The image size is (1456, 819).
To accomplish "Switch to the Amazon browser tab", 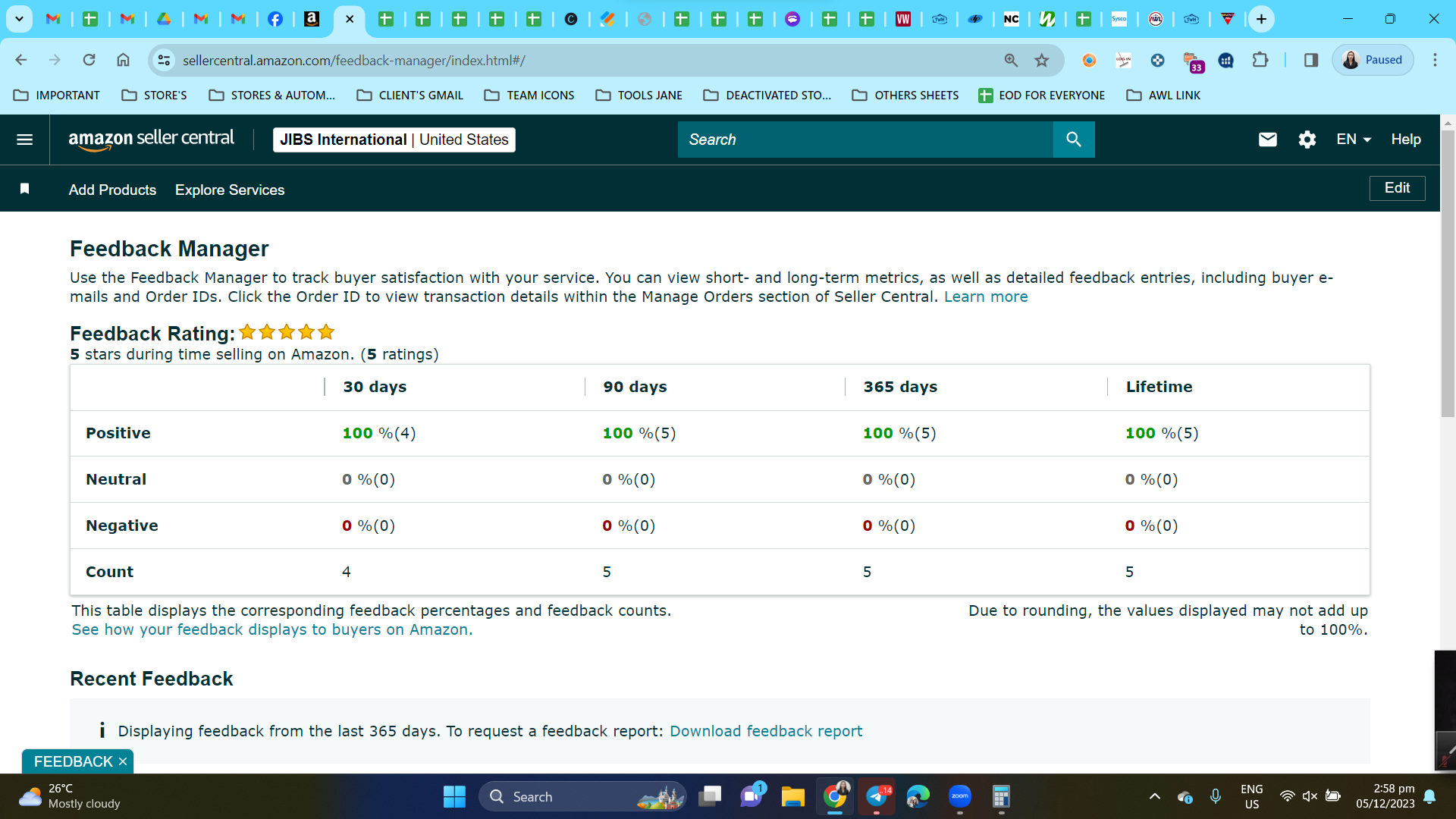I will pyautogui.click(x=312, y=19).
